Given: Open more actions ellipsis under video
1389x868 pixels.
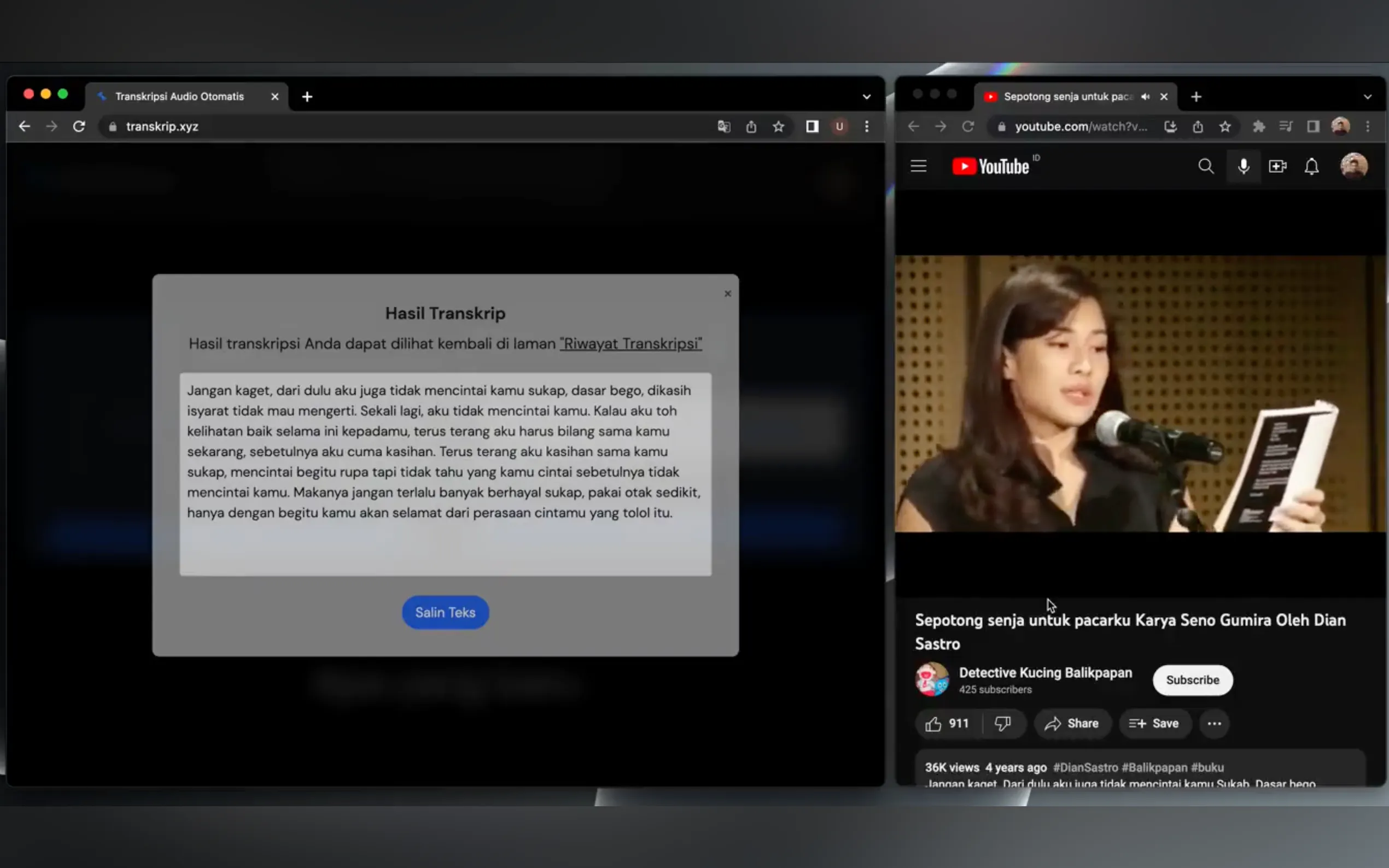Looking at the screenshot, I should pos(1214,723).
